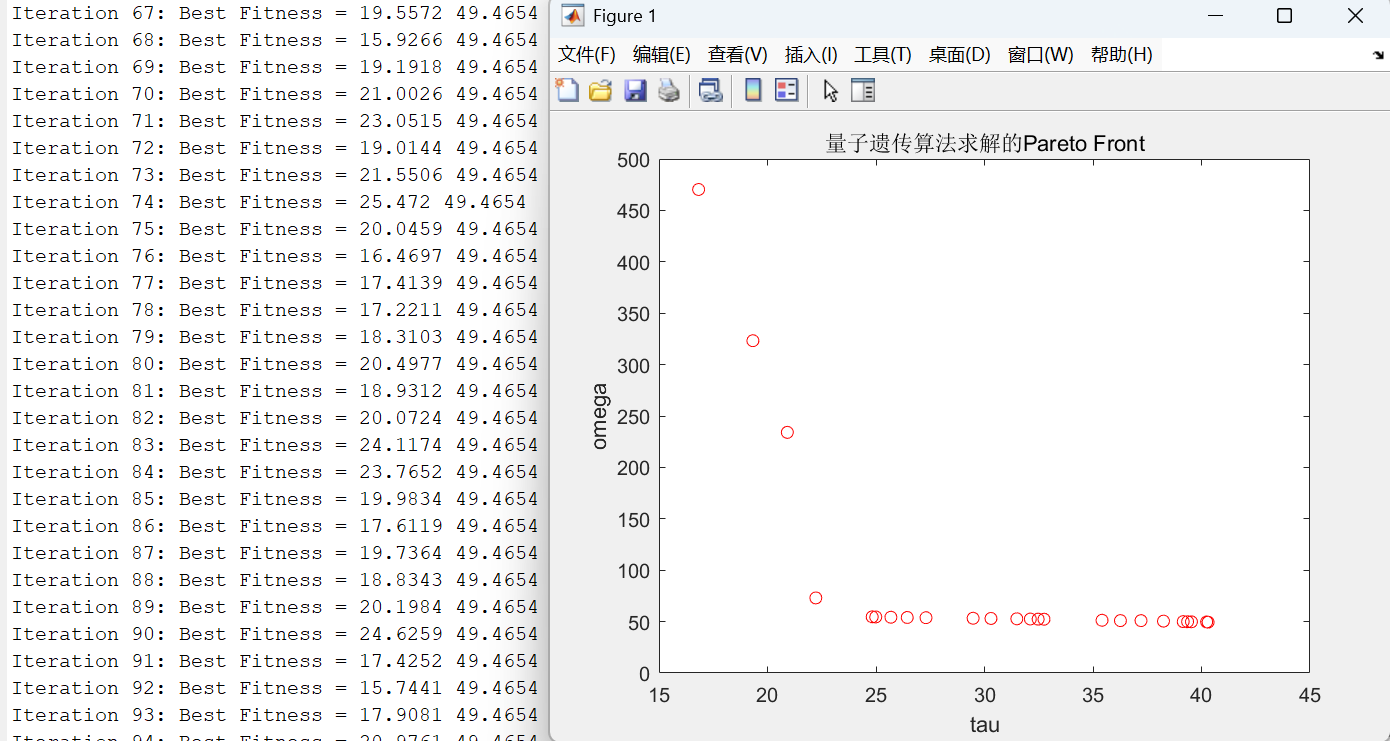Click the 'Iteration 74' output line
This screenshot has height=741, width=1390.
point(269,202)
